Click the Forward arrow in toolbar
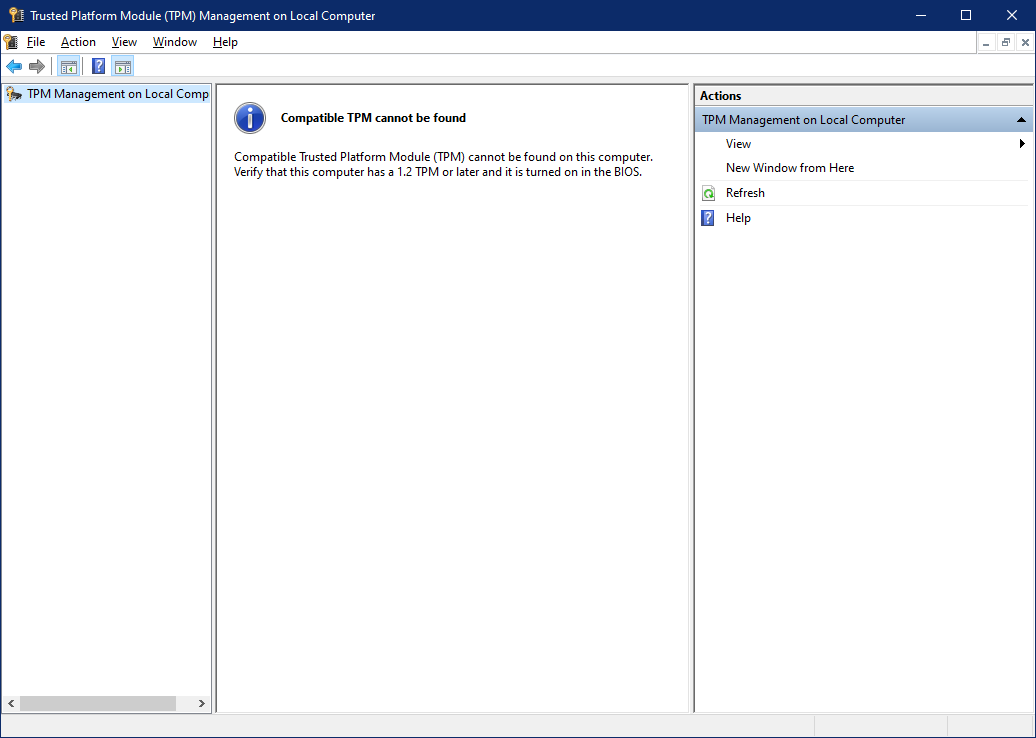 point(37,66)
